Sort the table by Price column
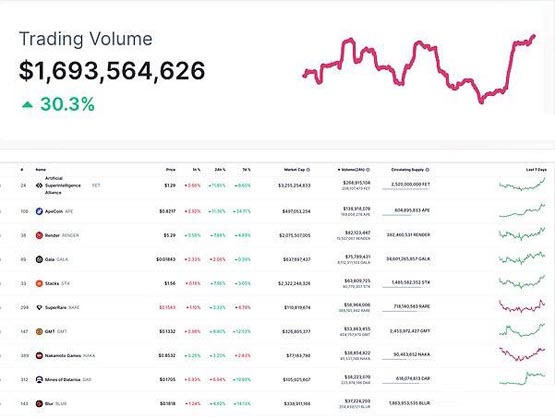The height and width of the screenshot is (418, 555). pos(171,170)
